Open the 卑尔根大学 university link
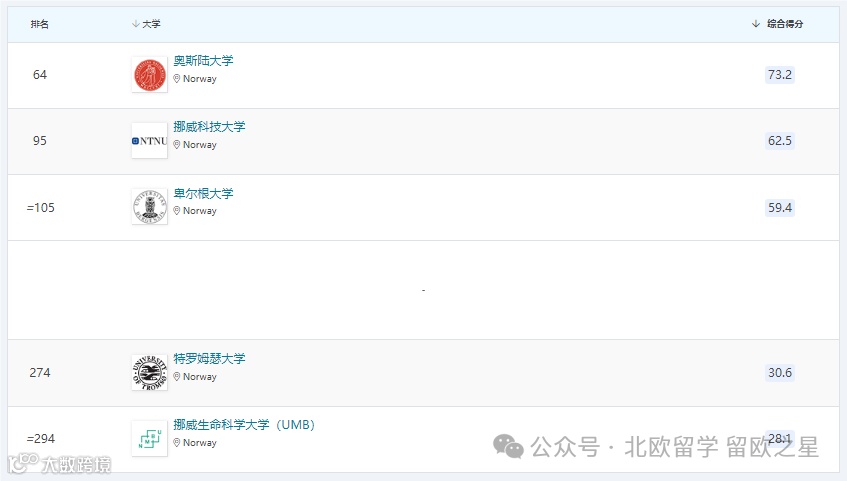Screen dimensions: 847x481 pyautogui.click(x=203, y=193)
